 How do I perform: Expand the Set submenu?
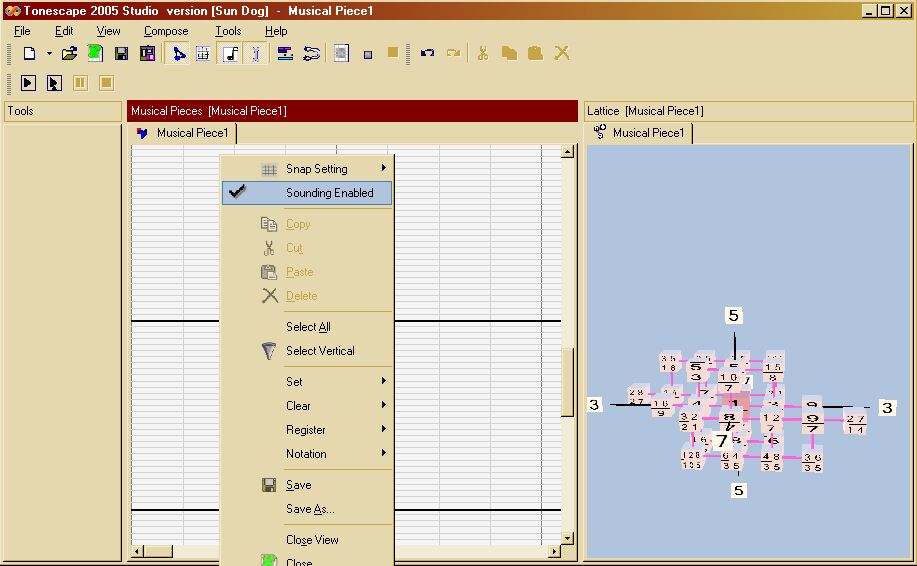pyautogui.click(x=307, y=382)
